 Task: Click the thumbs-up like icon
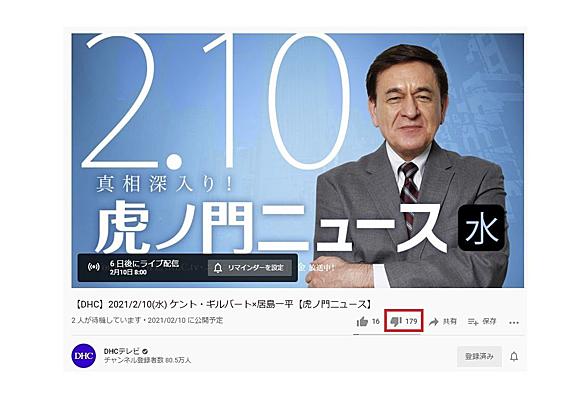(362, 321)
